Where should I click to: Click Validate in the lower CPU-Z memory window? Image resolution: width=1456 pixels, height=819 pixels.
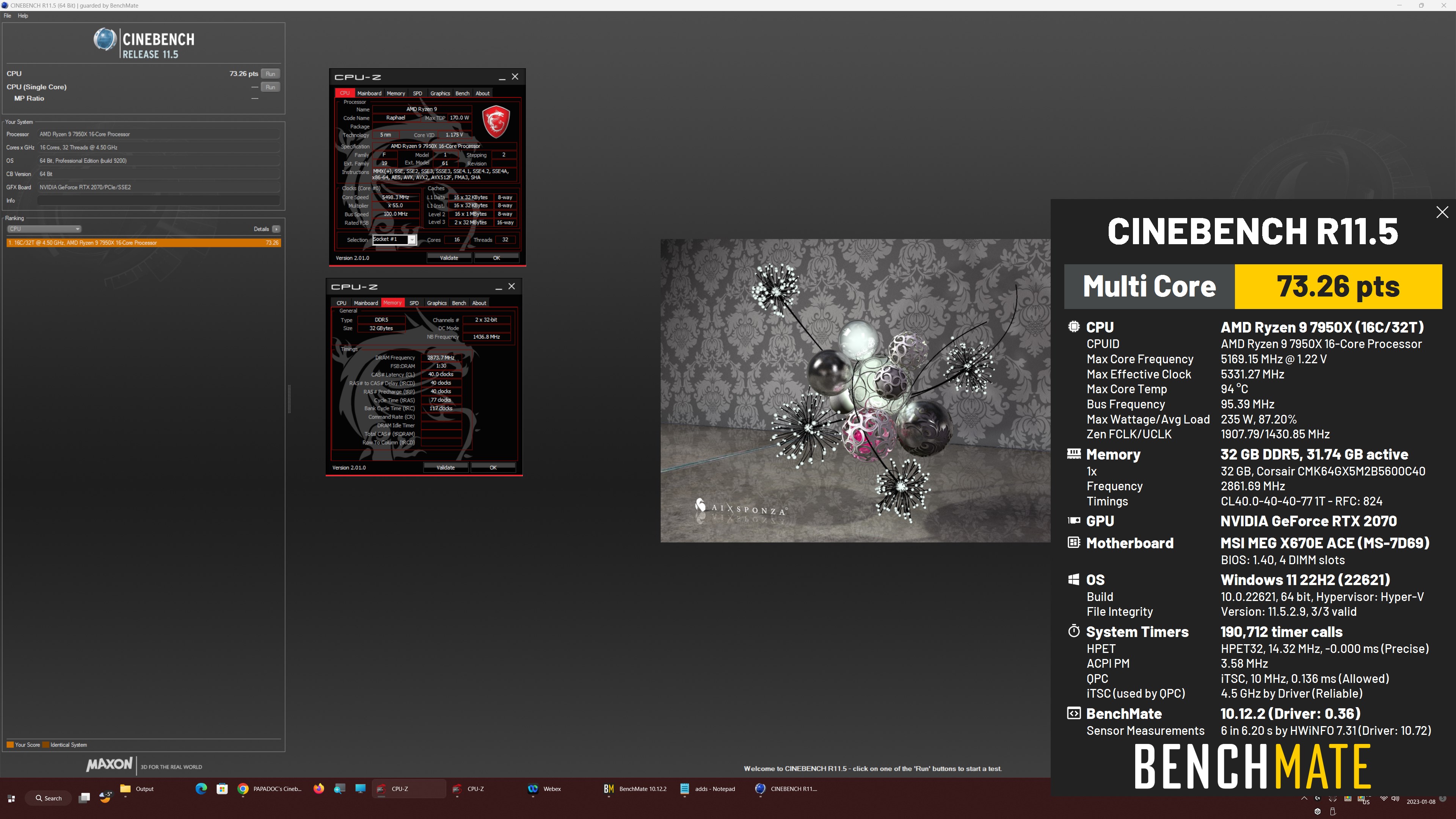coord(446,468)
